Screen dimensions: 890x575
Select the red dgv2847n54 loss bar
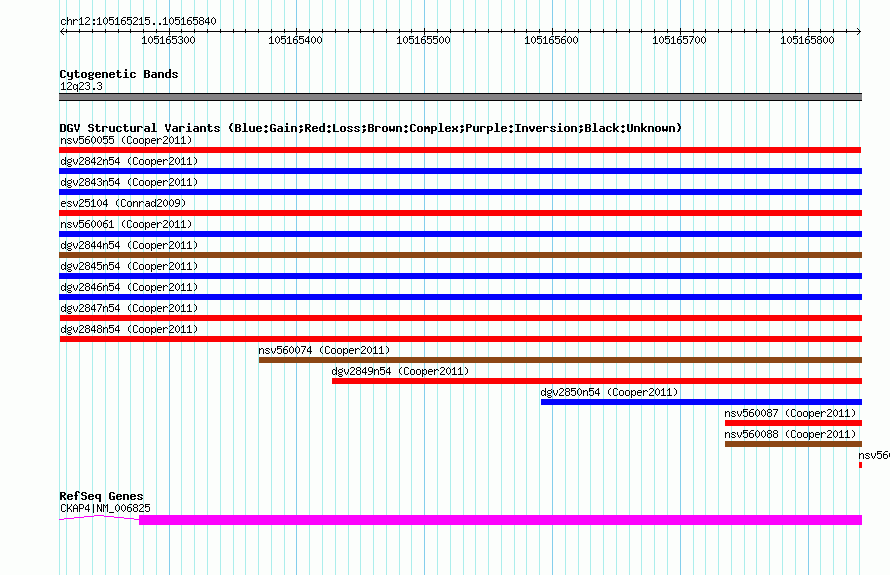pos(460,318)
